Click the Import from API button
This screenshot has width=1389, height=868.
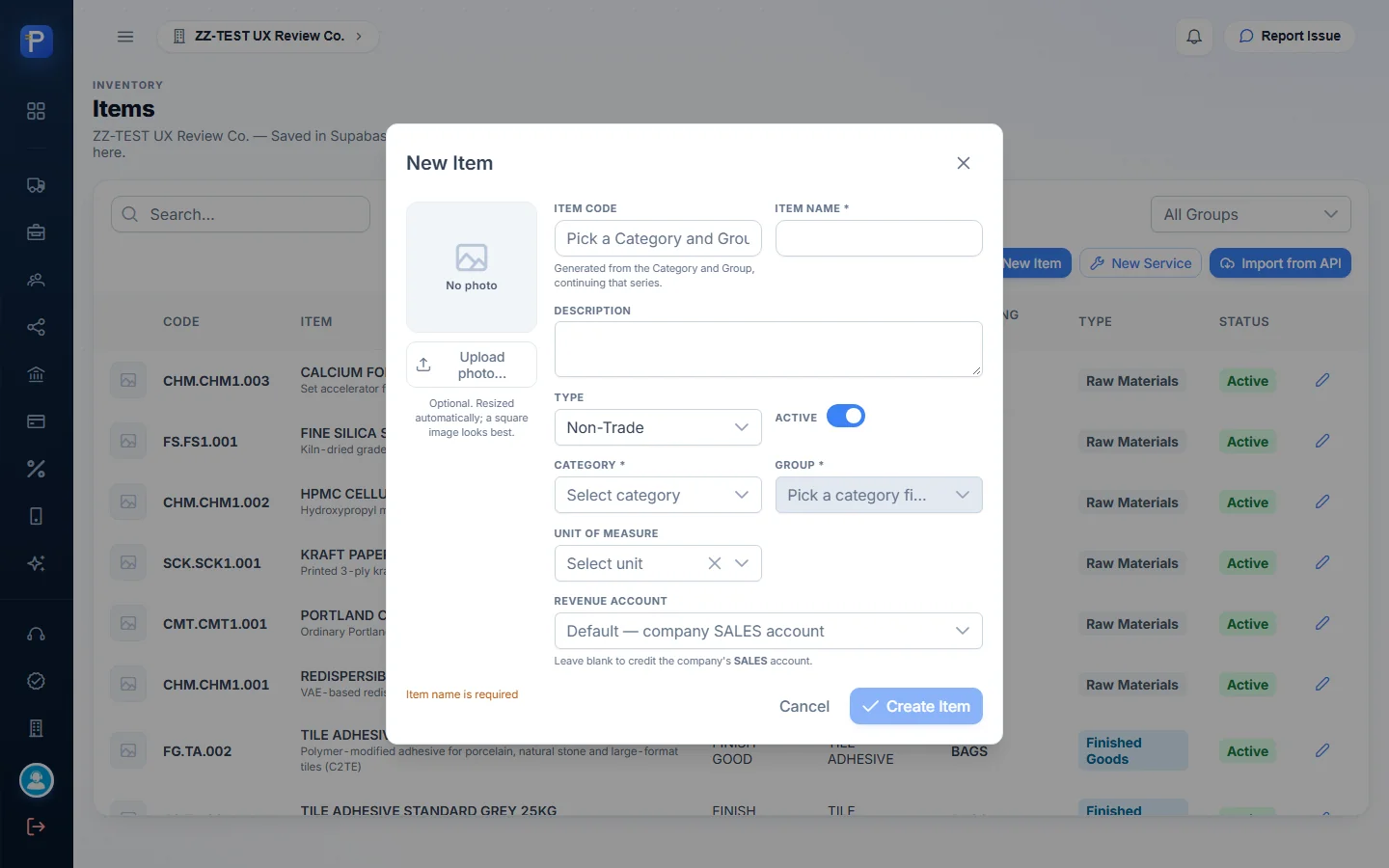[x=1281, y=263]
